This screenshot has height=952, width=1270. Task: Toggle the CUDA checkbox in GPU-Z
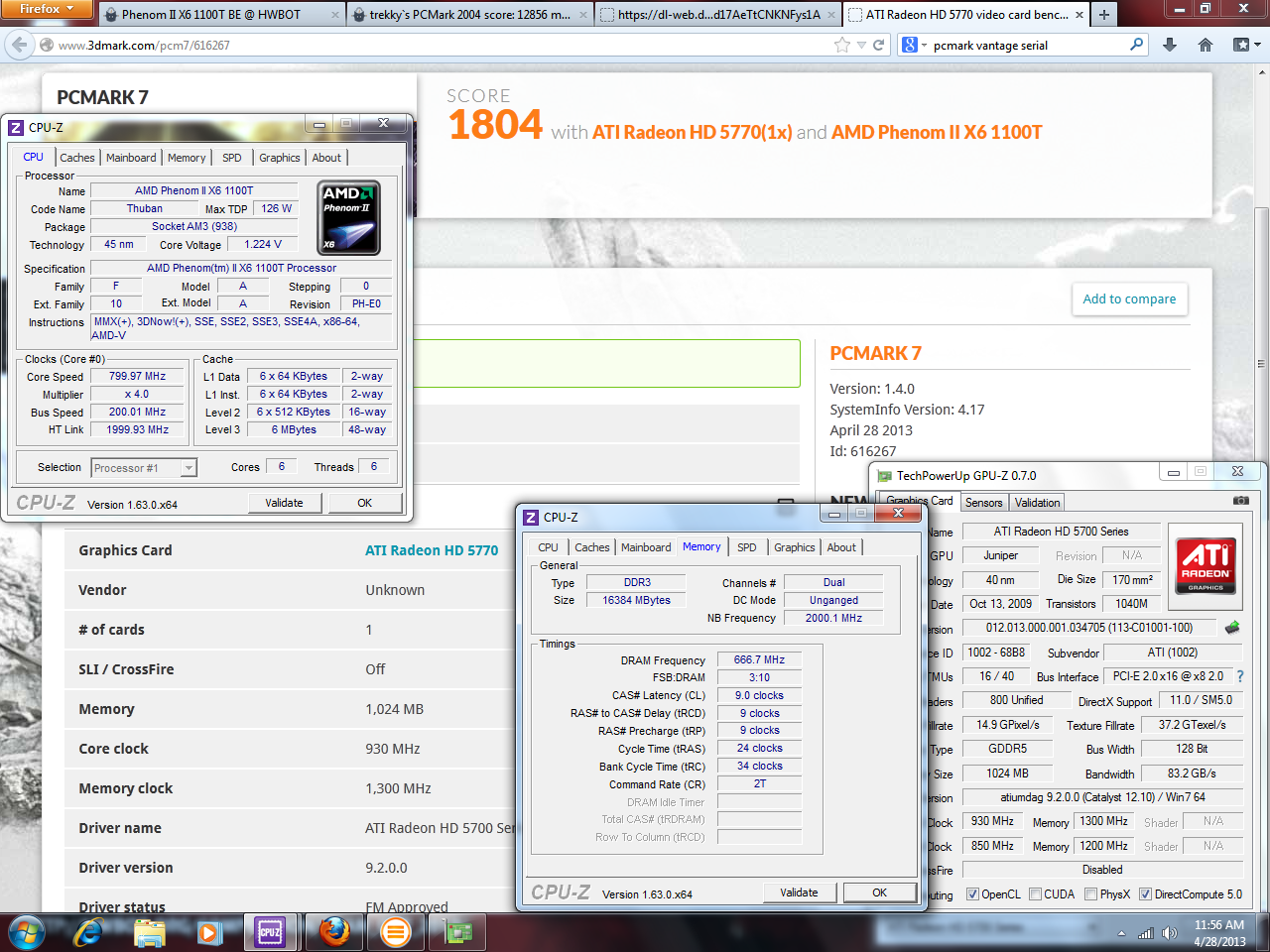[1035, 894]
